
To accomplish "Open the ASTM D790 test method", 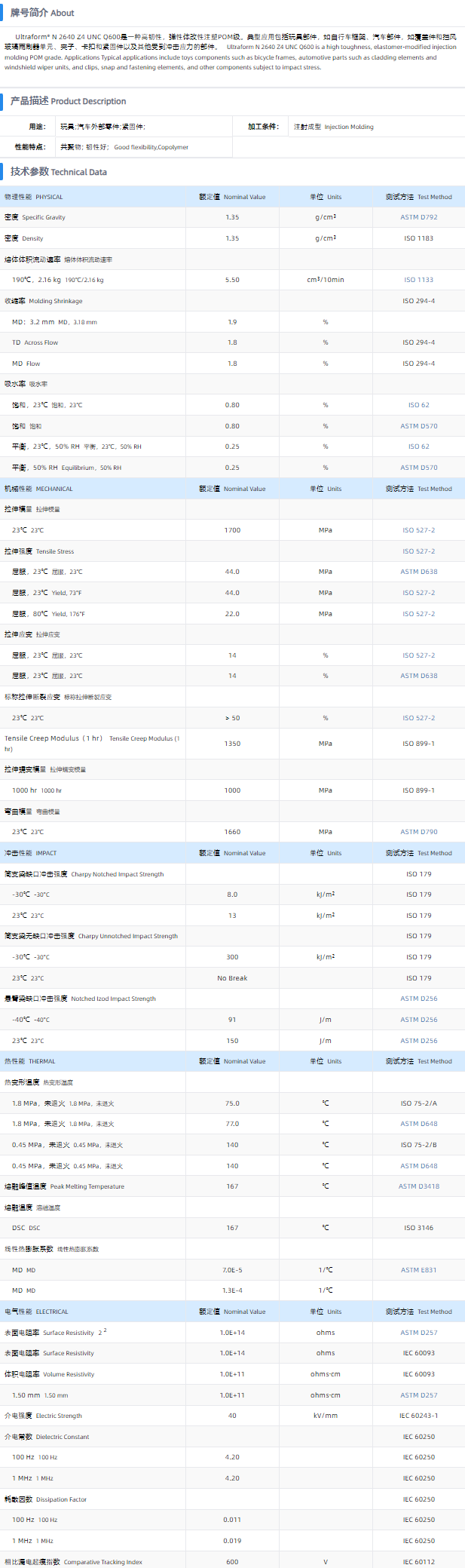I will tap(419, 832).
